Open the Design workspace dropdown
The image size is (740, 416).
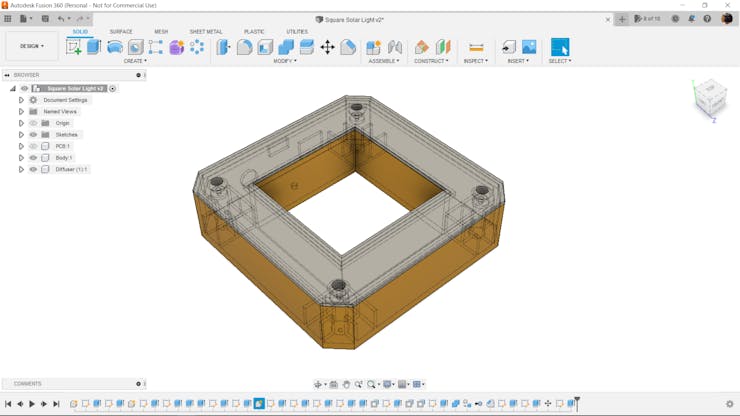(31, 46)
